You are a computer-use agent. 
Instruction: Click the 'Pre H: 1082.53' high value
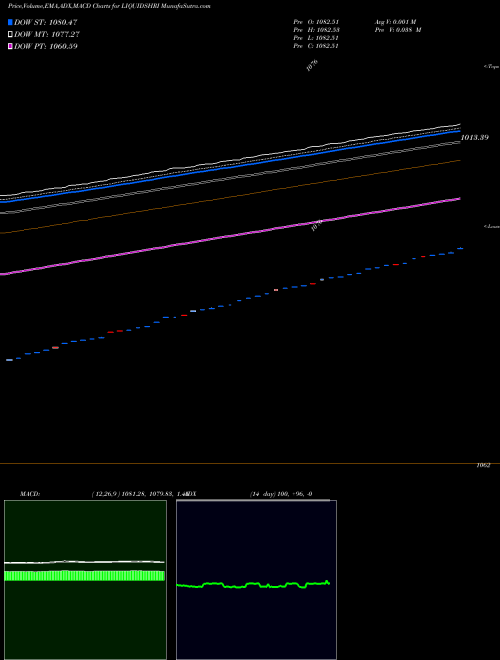click(316, 30)
